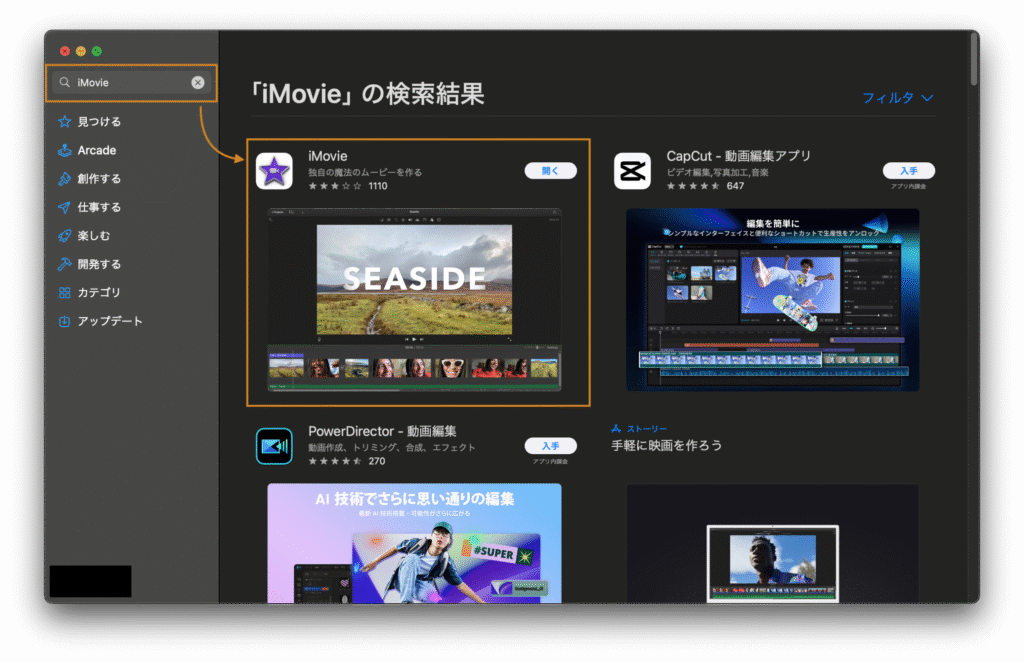Image resolution: width=1024 pixels, height=662 pixels.
Task: Open the iMovie app title
Action: coord(328,156)
